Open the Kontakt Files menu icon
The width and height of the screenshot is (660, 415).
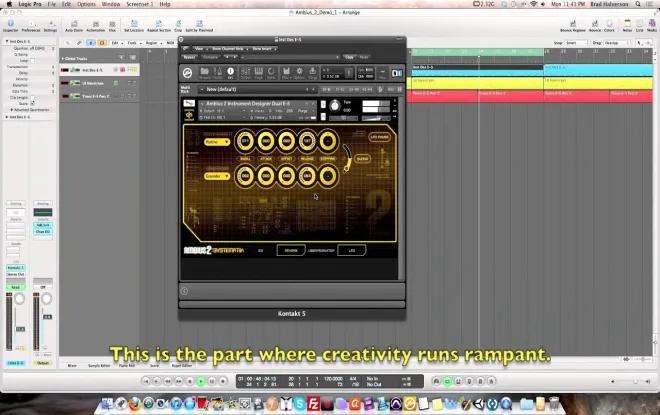[x=286, y=73]
